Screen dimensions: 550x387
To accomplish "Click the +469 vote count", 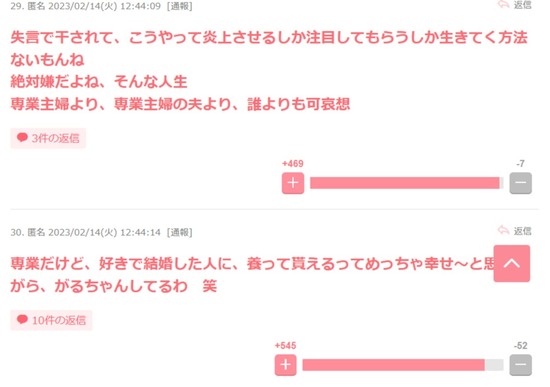I will click(293, 164).
